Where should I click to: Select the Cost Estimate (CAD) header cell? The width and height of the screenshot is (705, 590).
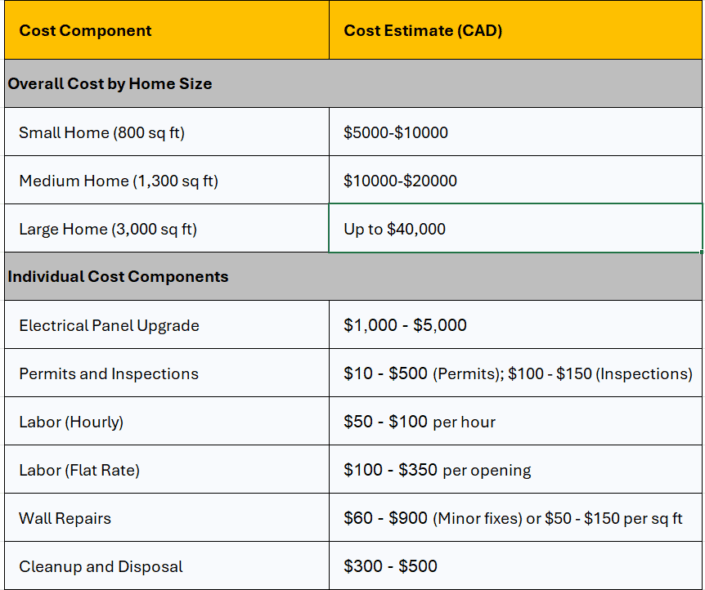(x=515, y=30)
